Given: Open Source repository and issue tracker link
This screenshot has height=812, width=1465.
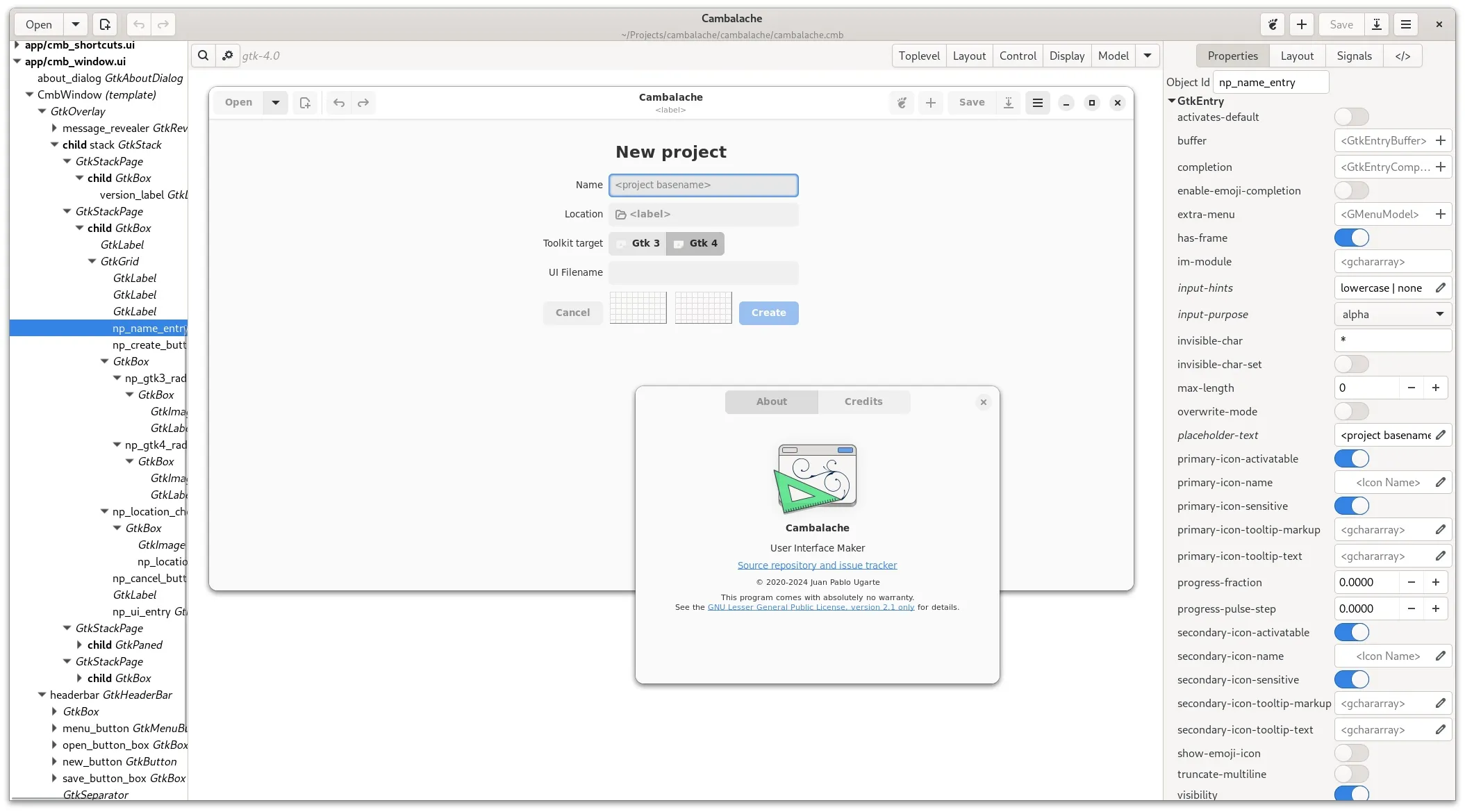Looking at the screenshot, I should 817,565.
